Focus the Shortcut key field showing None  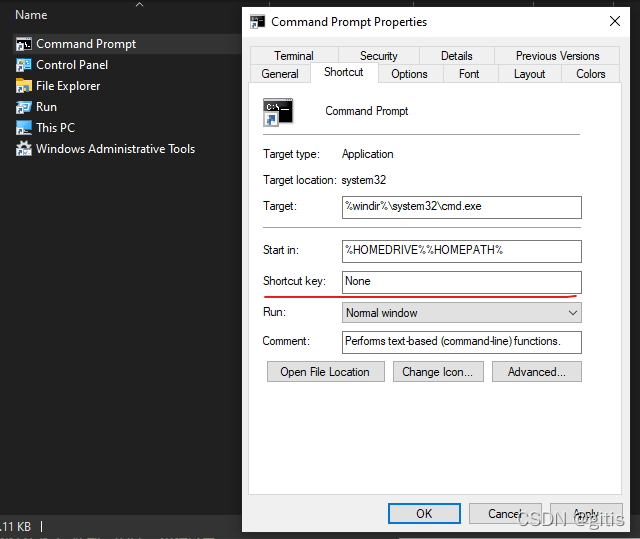(462, 282)
